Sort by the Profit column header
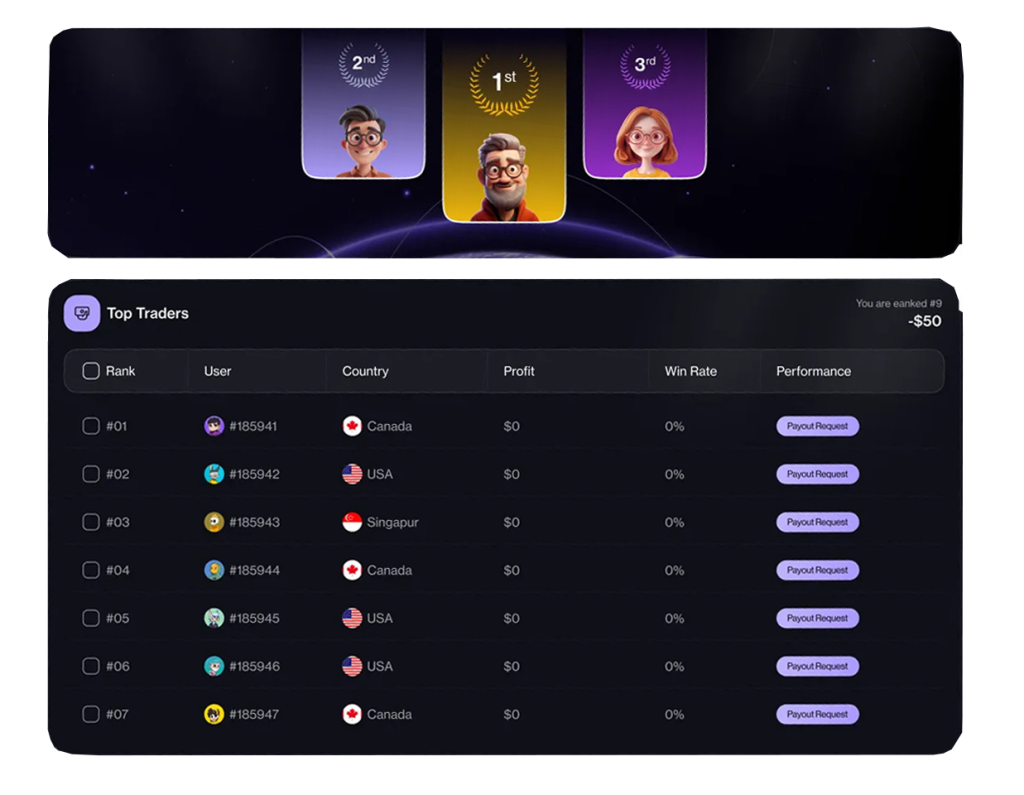This screenshot has width=1024, height=795. tap(519, 371)
